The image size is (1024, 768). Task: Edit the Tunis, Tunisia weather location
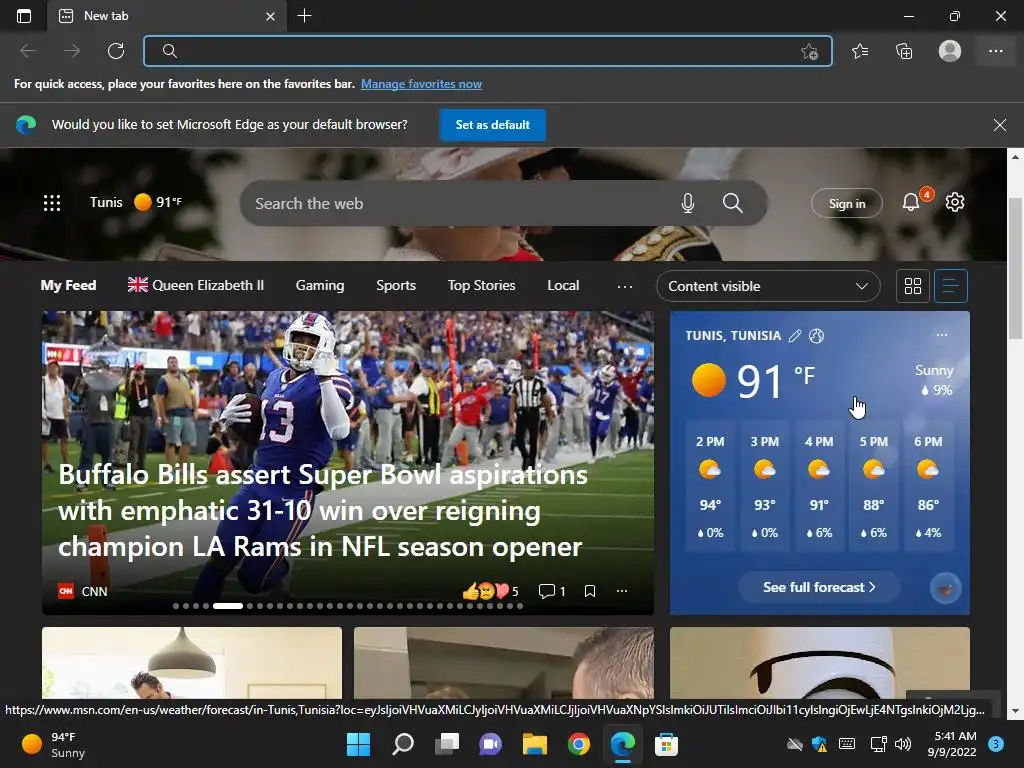coord(795,336)
